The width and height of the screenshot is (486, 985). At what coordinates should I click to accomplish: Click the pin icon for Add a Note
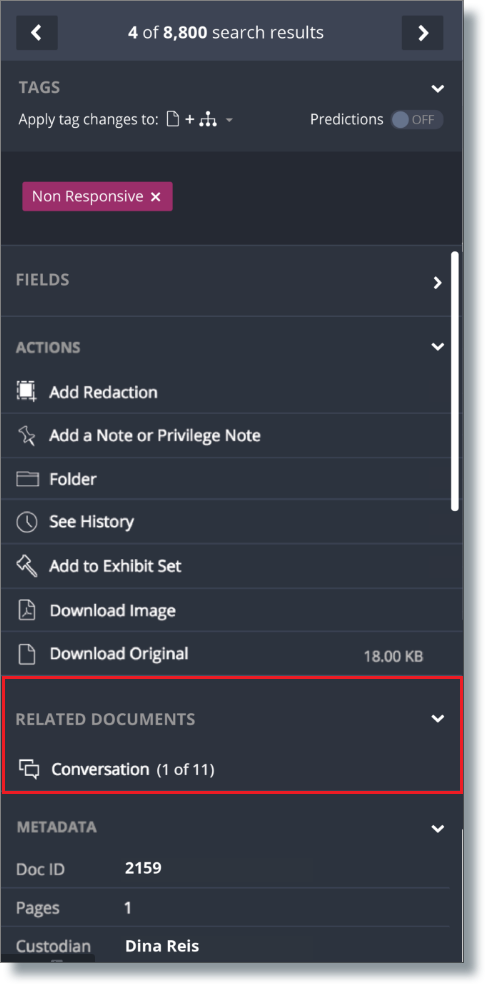click(26, 435)
